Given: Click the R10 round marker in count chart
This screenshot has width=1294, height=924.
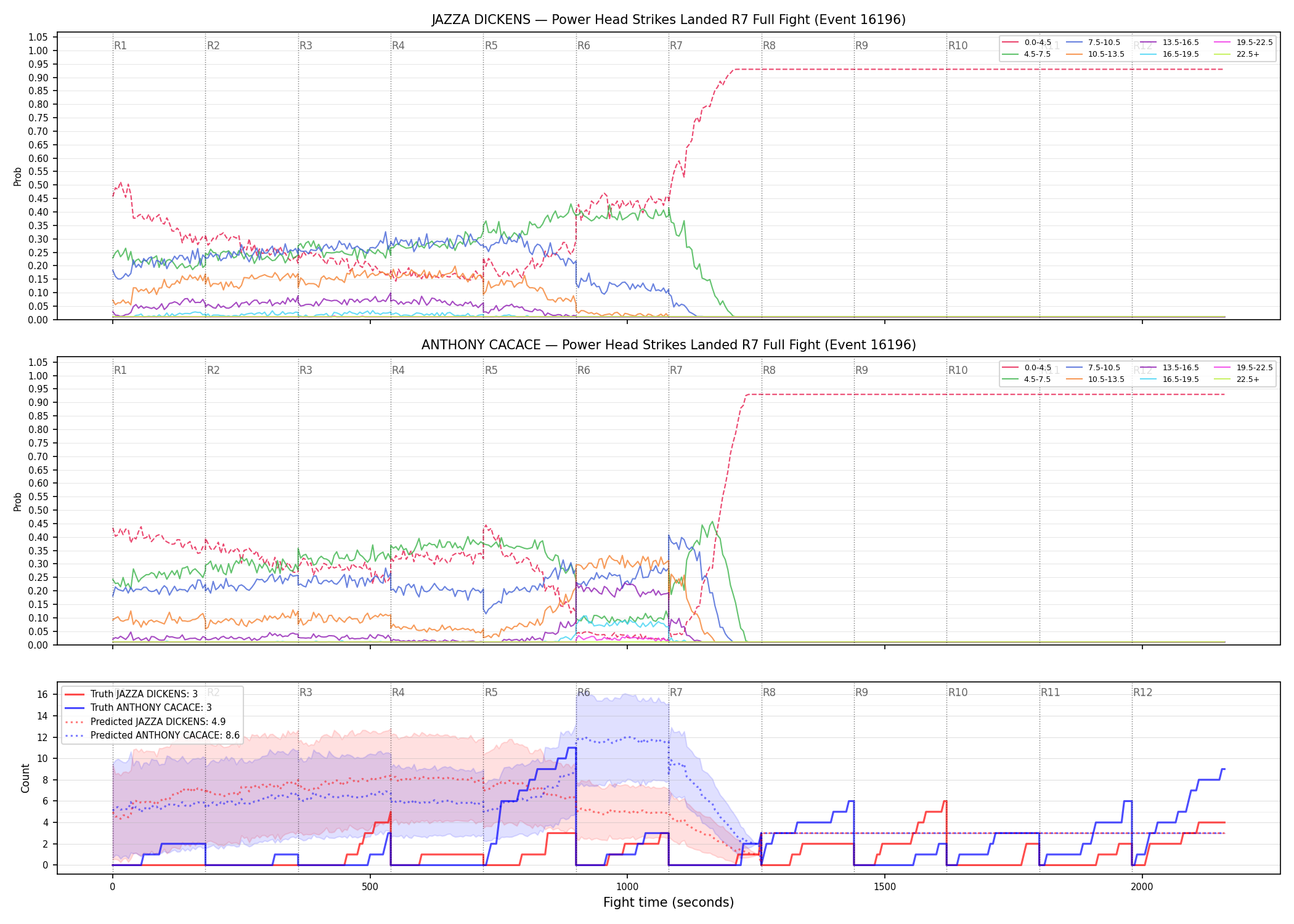Looking at the screenshot, I should point(958,692).
